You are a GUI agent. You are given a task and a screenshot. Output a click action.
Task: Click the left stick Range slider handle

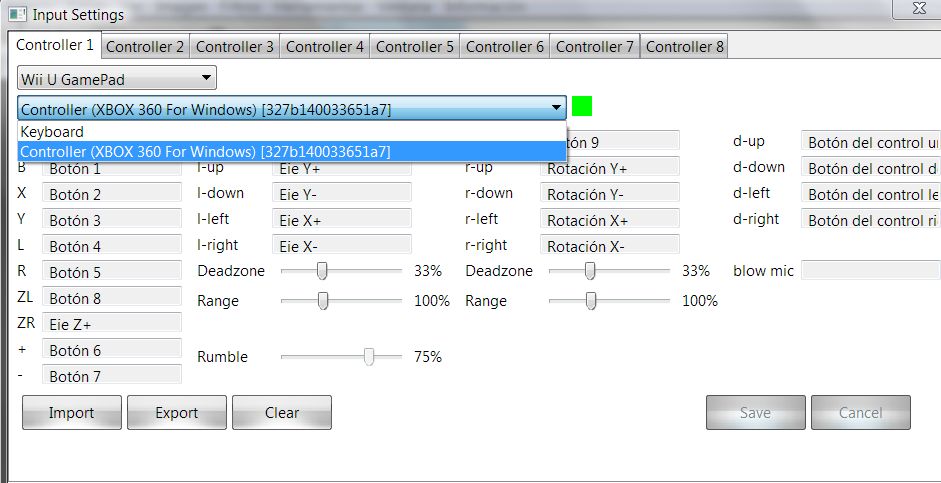(x=323, y=301)
